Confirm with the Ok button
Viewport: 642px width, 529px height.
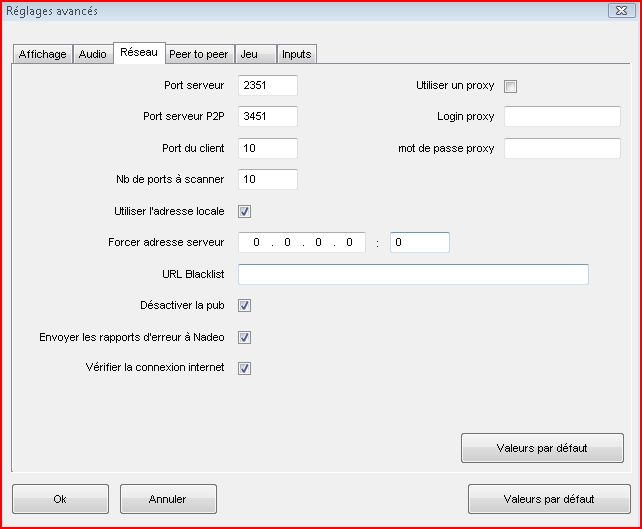click(x=60, y=499)
